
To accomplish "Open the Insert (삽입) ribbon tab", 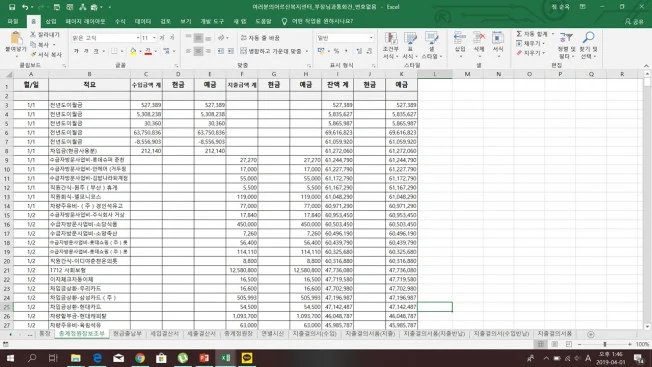I will coord(51,21).
